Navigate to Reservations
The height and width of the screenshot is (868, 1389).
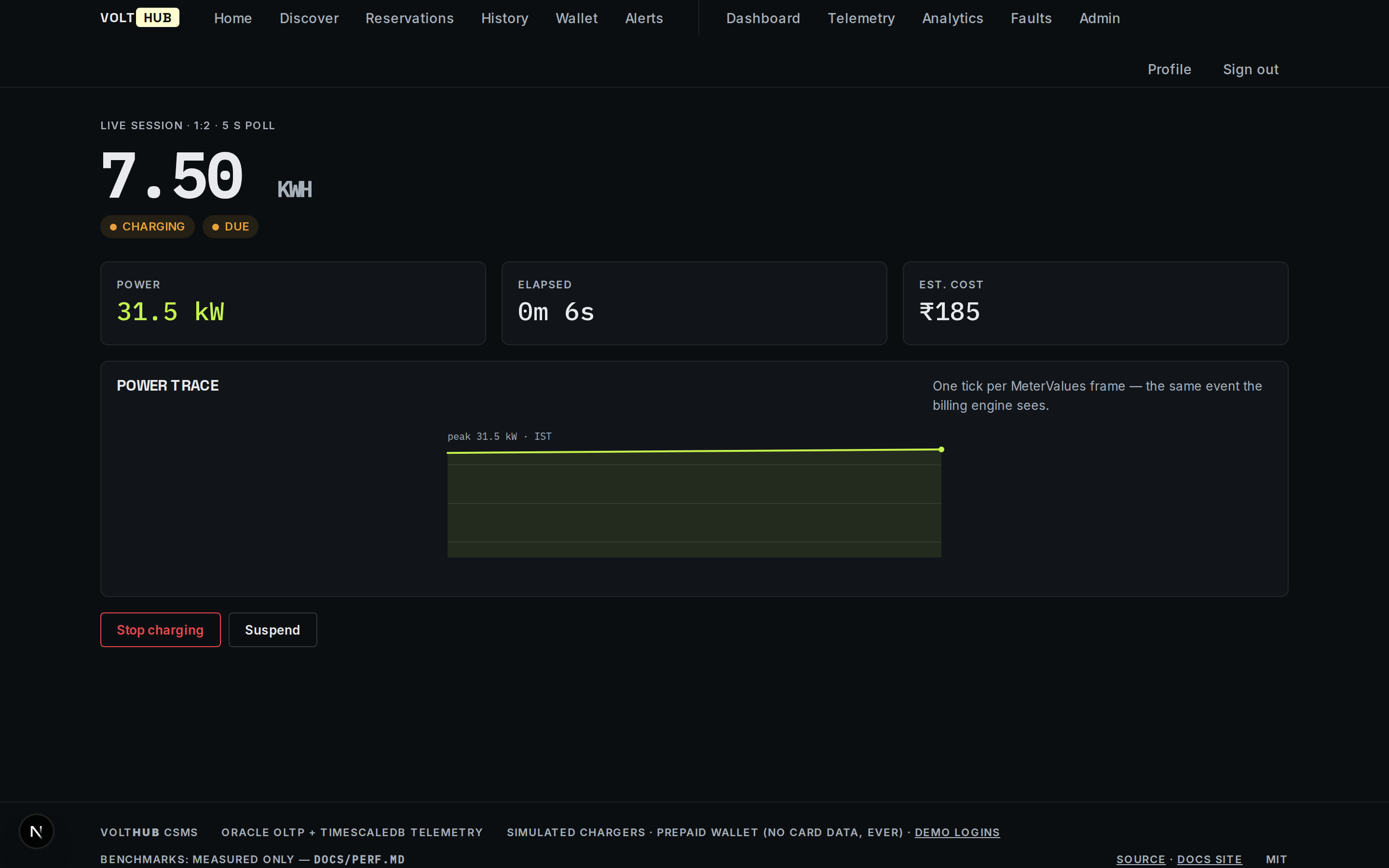409,18
